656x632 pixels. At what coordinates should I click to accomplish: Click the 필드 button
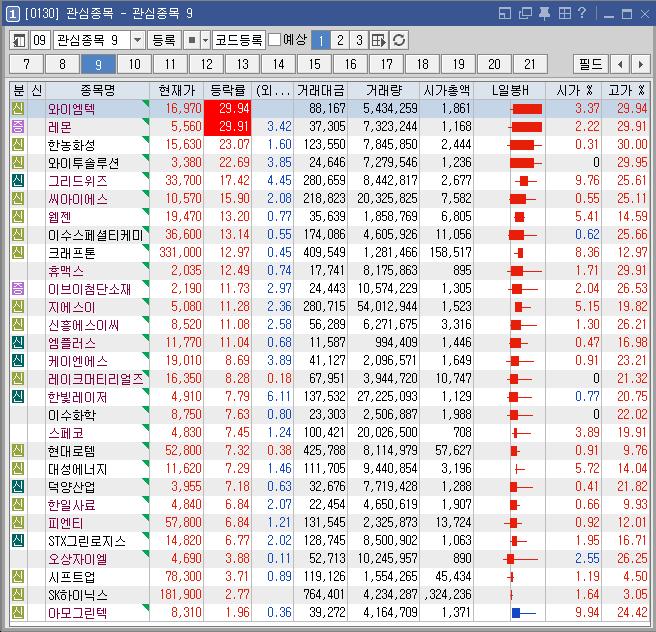click(590, 64)
